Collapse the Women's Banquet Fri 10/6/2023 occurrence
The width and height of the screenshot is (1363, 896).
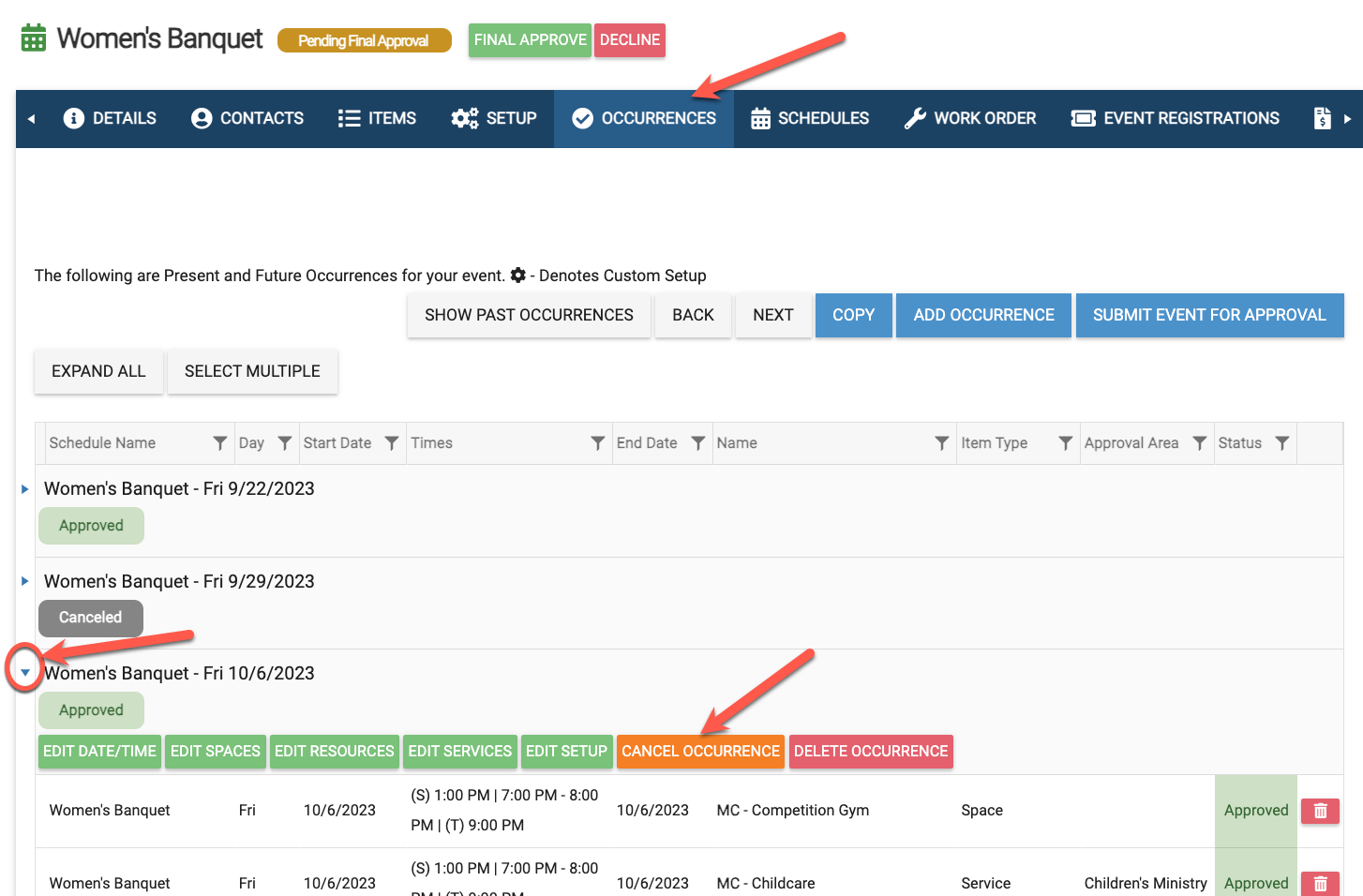[25, 673]
